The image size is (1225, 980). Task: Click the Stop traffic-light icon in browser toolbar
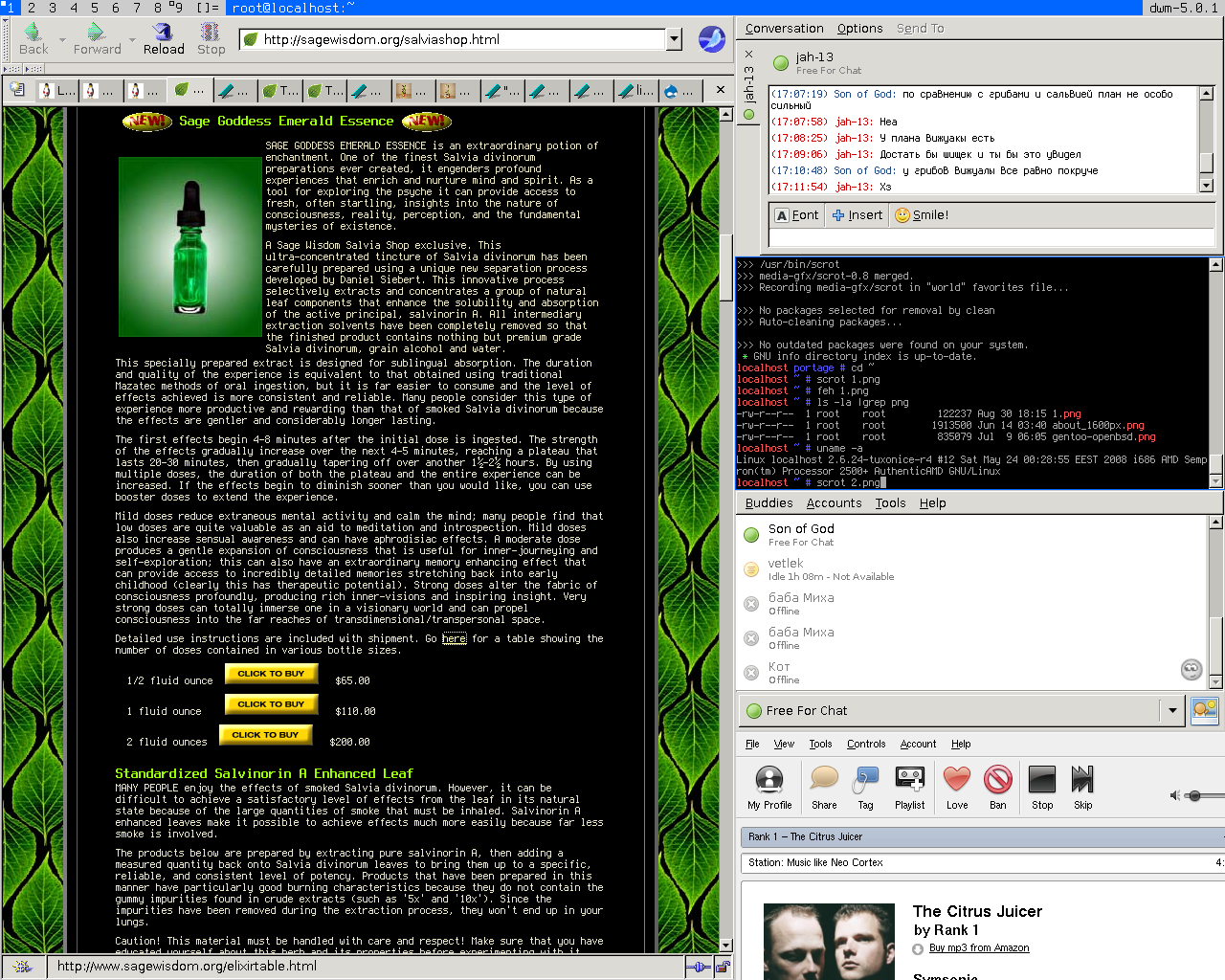pos(212,32)
